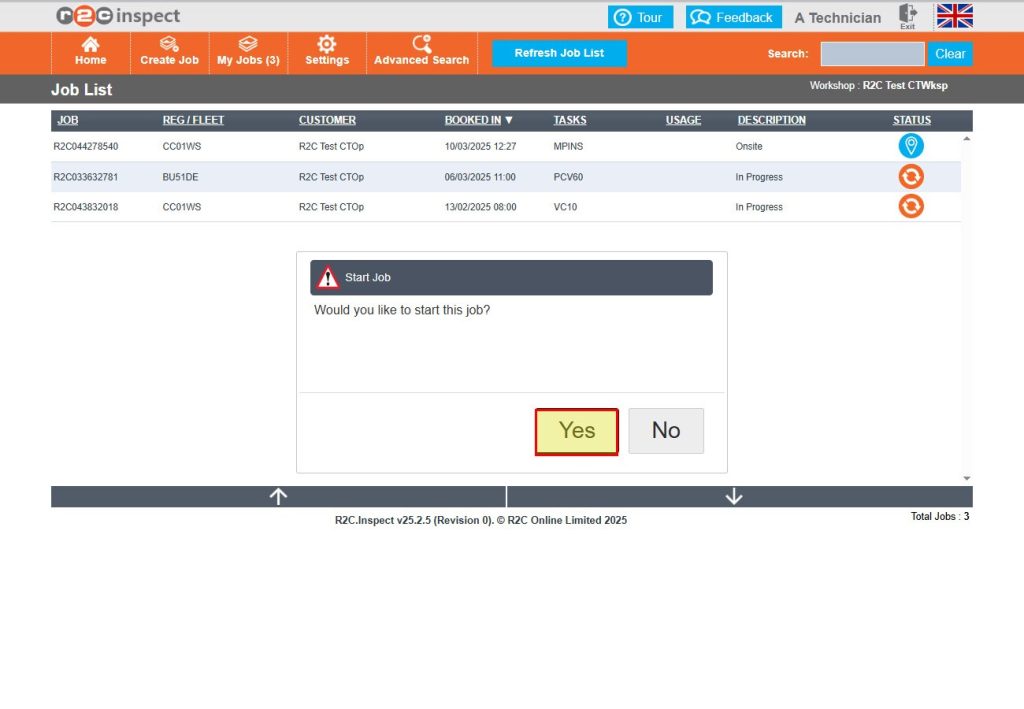Toggle the BOOKED IN sort arrow
The width and height of the screenshot is (1024, 709).
[507, 120]
